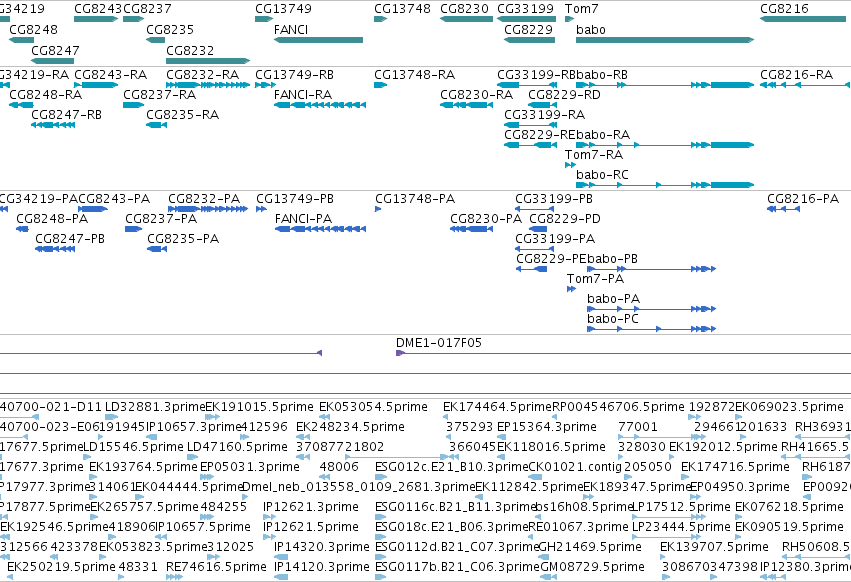Select the CG8216 gene label
The image size is (851, 582).
pos(784,9)
